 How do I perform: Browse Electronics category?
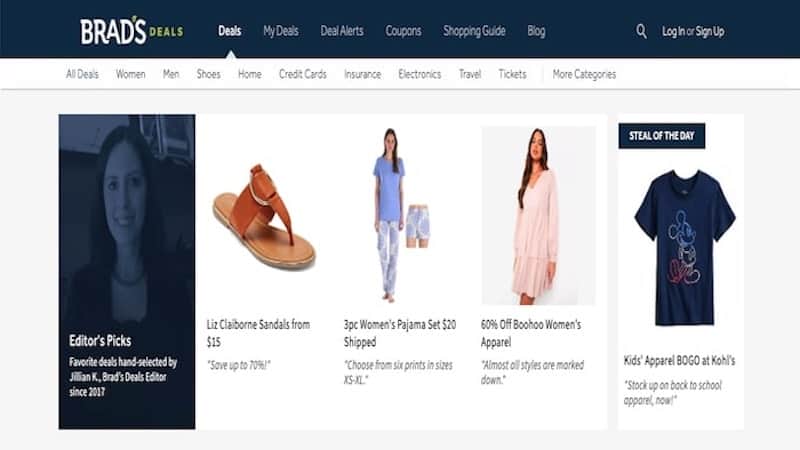point(419,74)
